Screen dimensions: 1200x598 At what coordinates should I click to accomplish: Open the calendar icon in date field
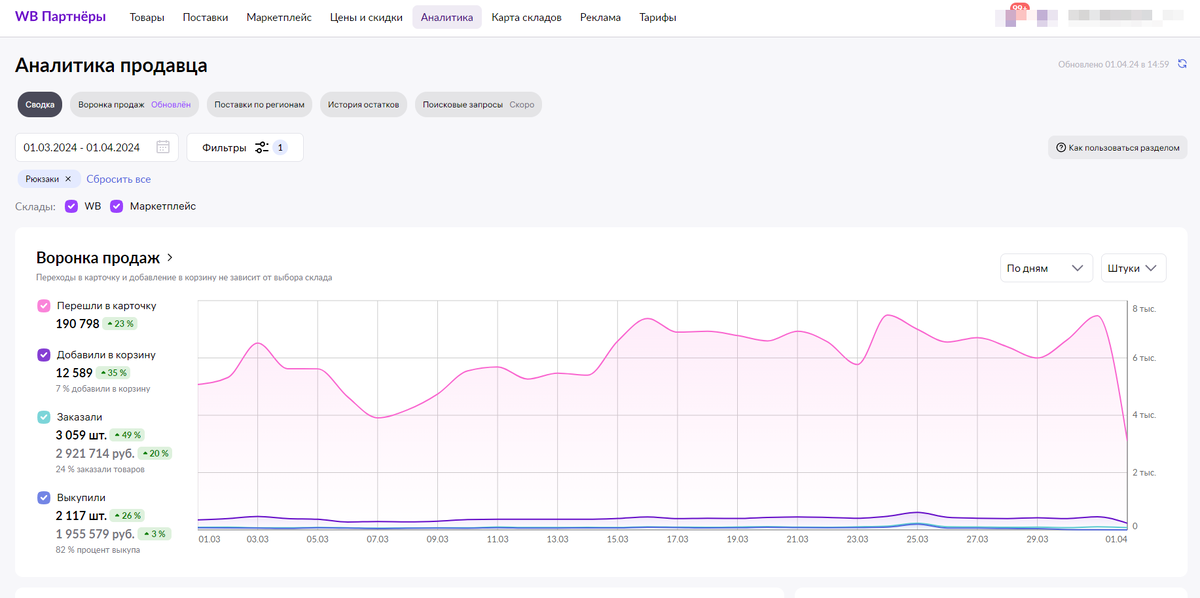point(163,147)
